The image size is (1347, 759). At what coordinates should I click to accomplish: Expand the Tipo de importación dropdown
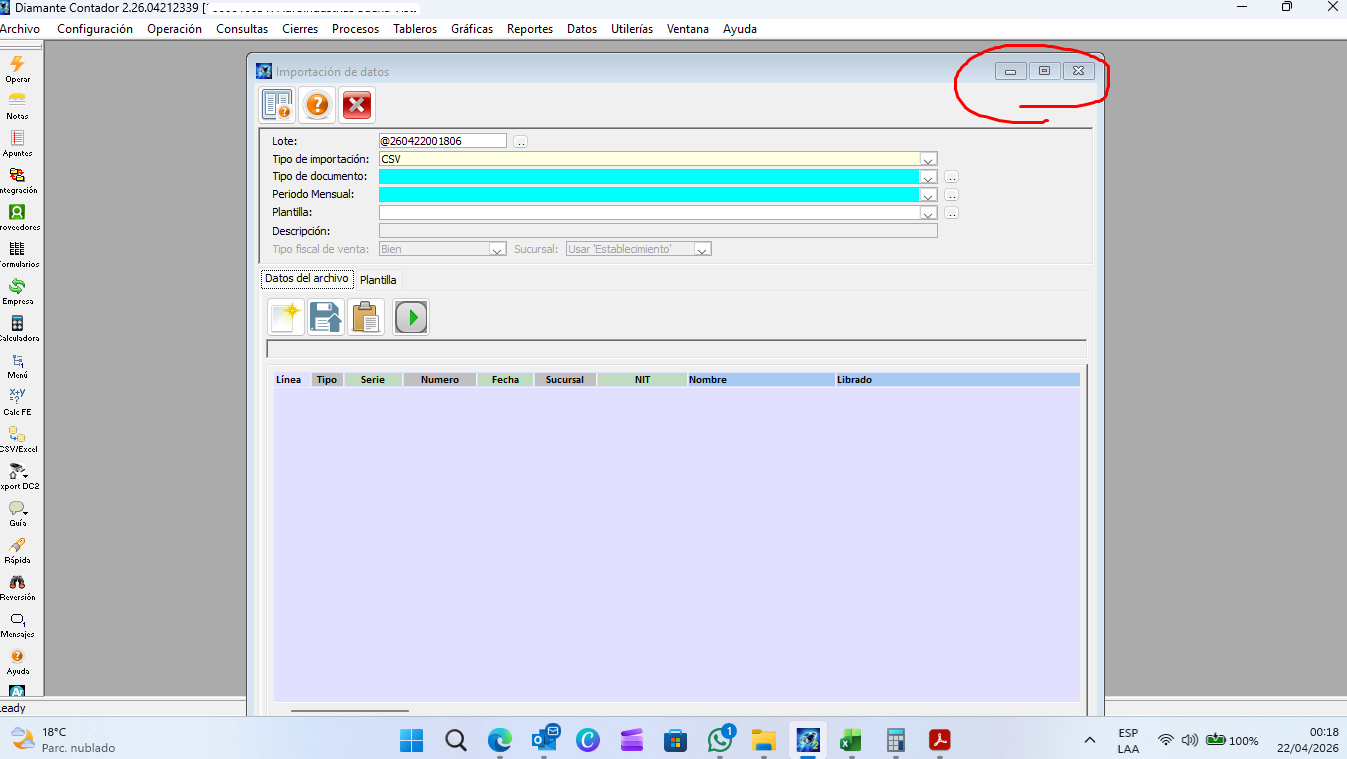928,159
